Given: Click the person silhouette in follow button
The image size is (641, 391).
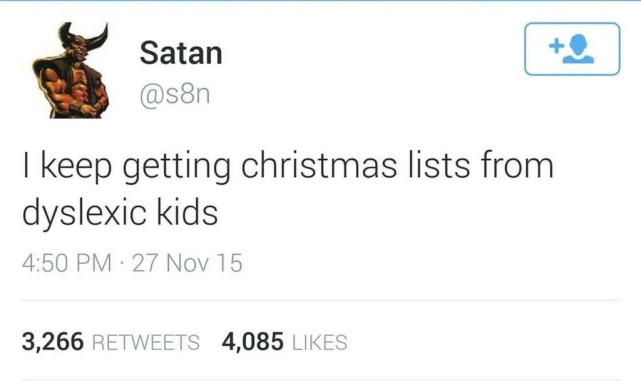Looking at the screenshot, I should point(578,49).
